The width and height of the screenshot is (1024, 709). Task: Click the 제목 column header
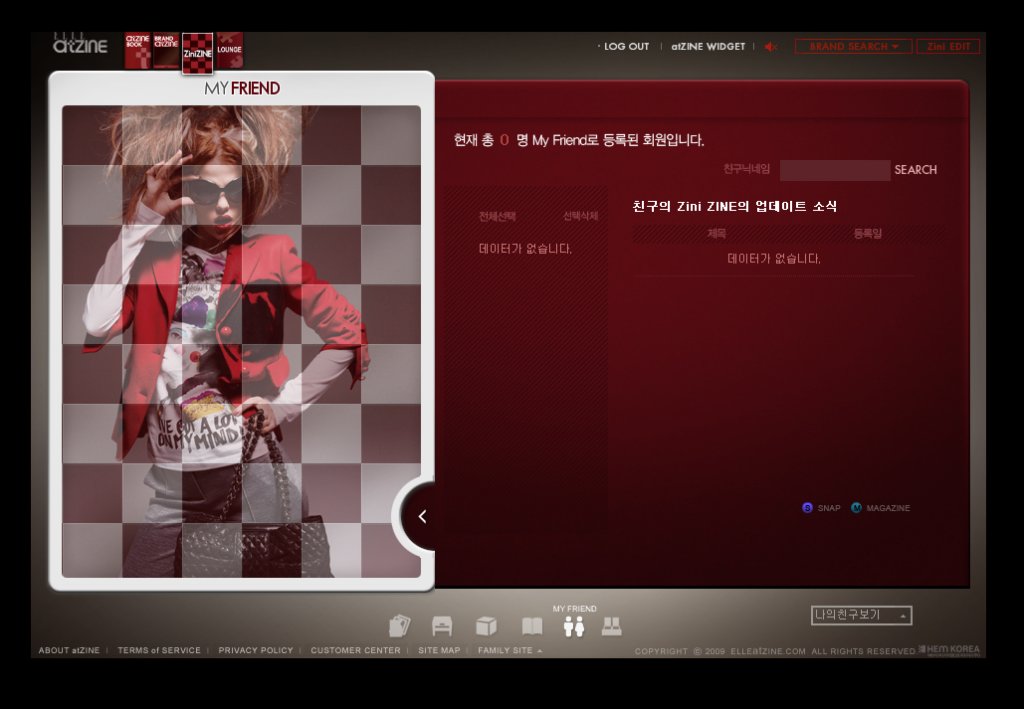pos(716,233)
